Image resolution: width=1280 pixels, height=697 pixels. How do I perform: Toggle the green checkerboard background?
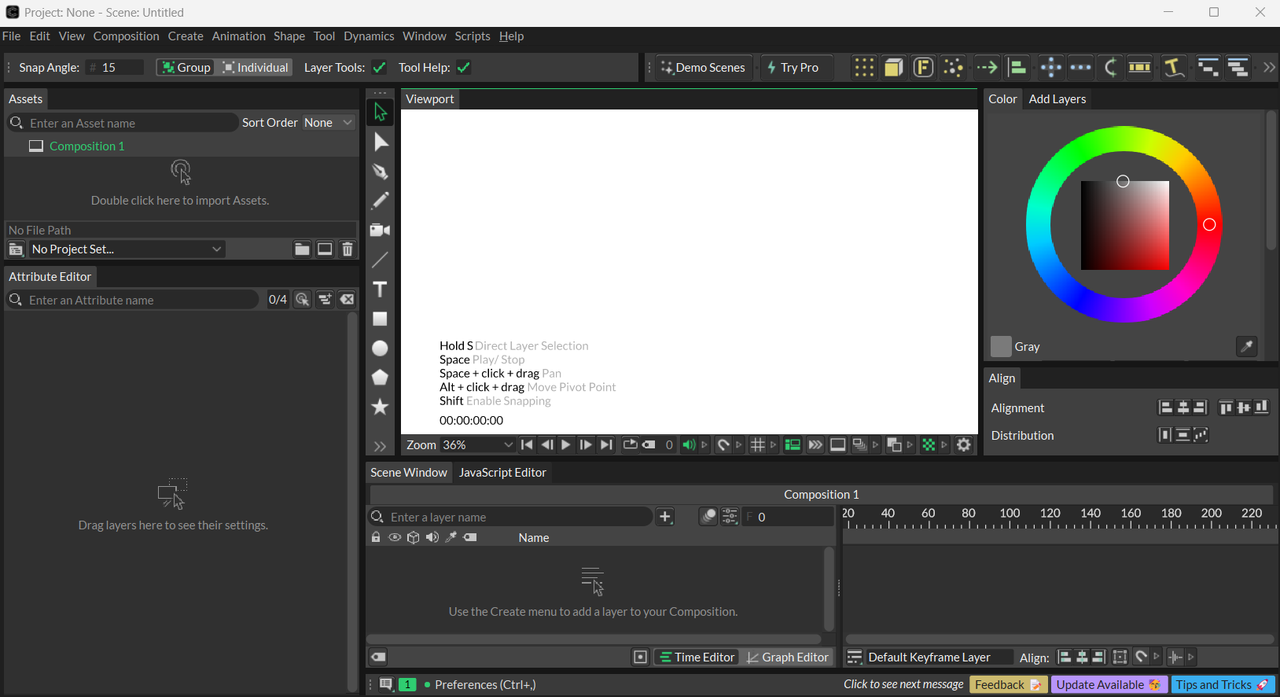[929, 445]
